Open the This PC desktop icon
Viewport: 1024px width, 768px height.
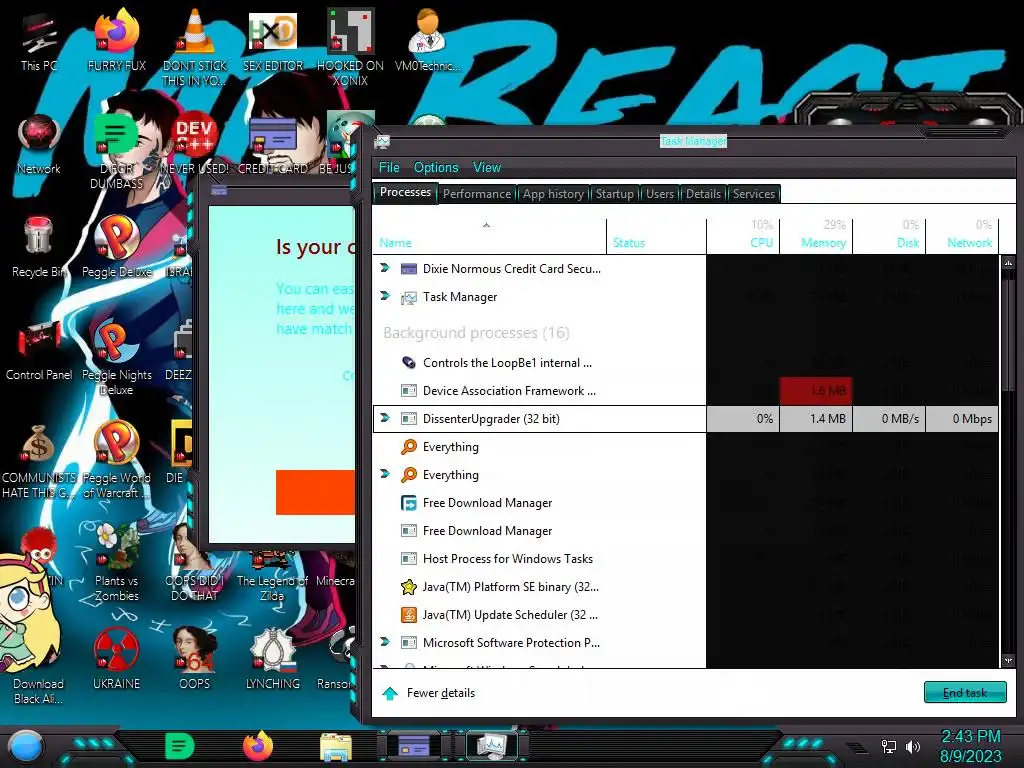click(39, 42)
